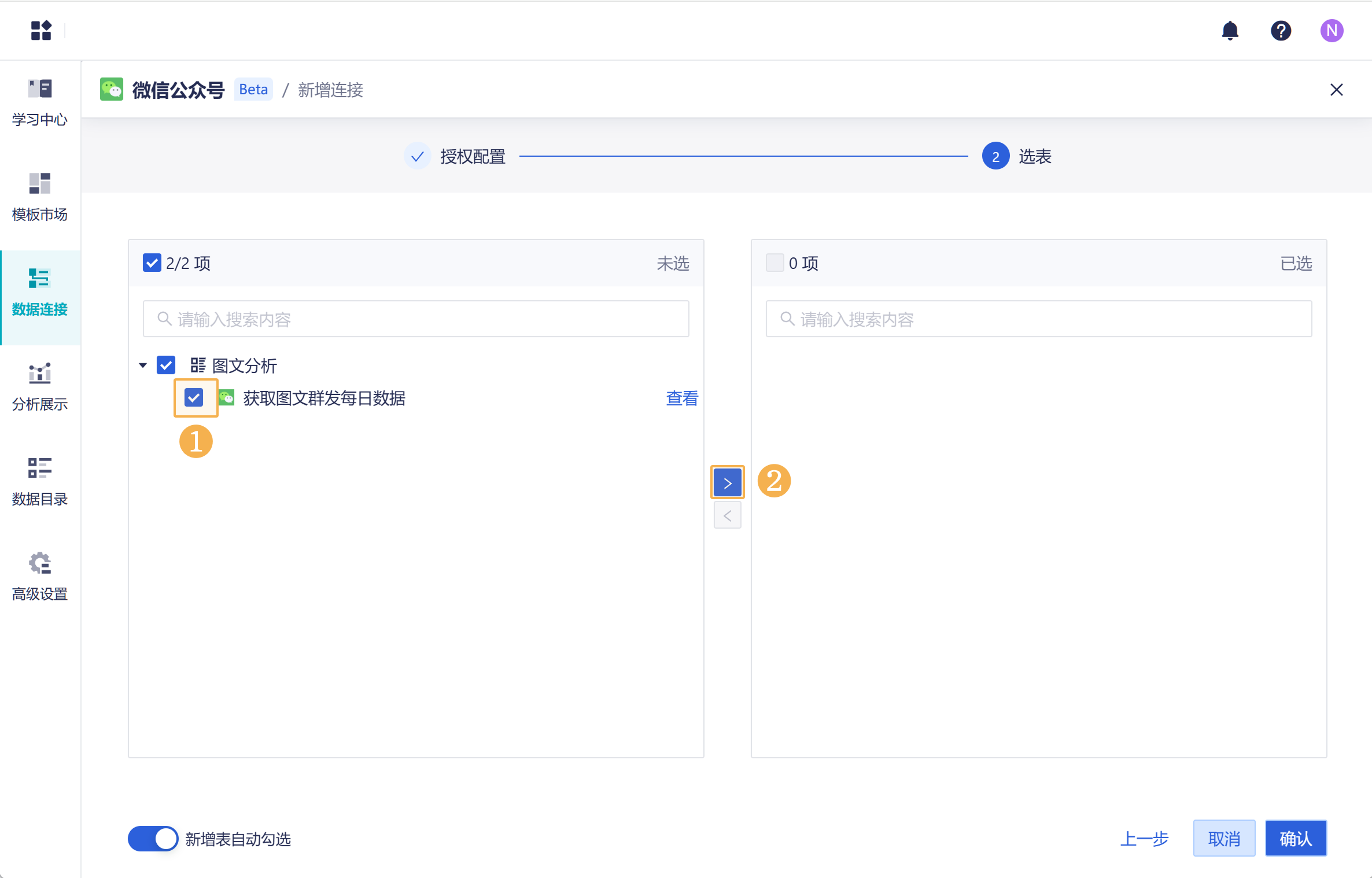The width and height of the screenshot is (1372, 878).
Task: Collapse the 图文分析 tree node arrow
Action: [143, 365]
